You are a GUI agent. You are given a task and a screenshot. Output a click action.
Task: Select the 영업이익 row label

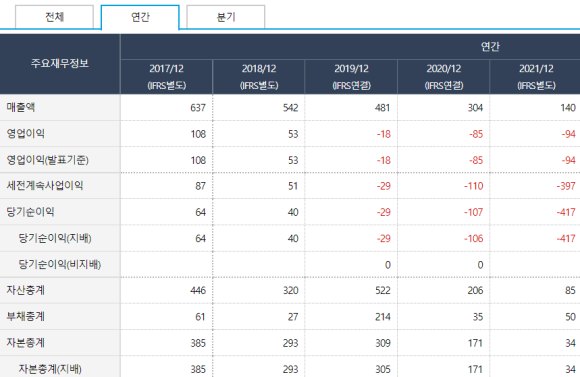pos(26,134)
